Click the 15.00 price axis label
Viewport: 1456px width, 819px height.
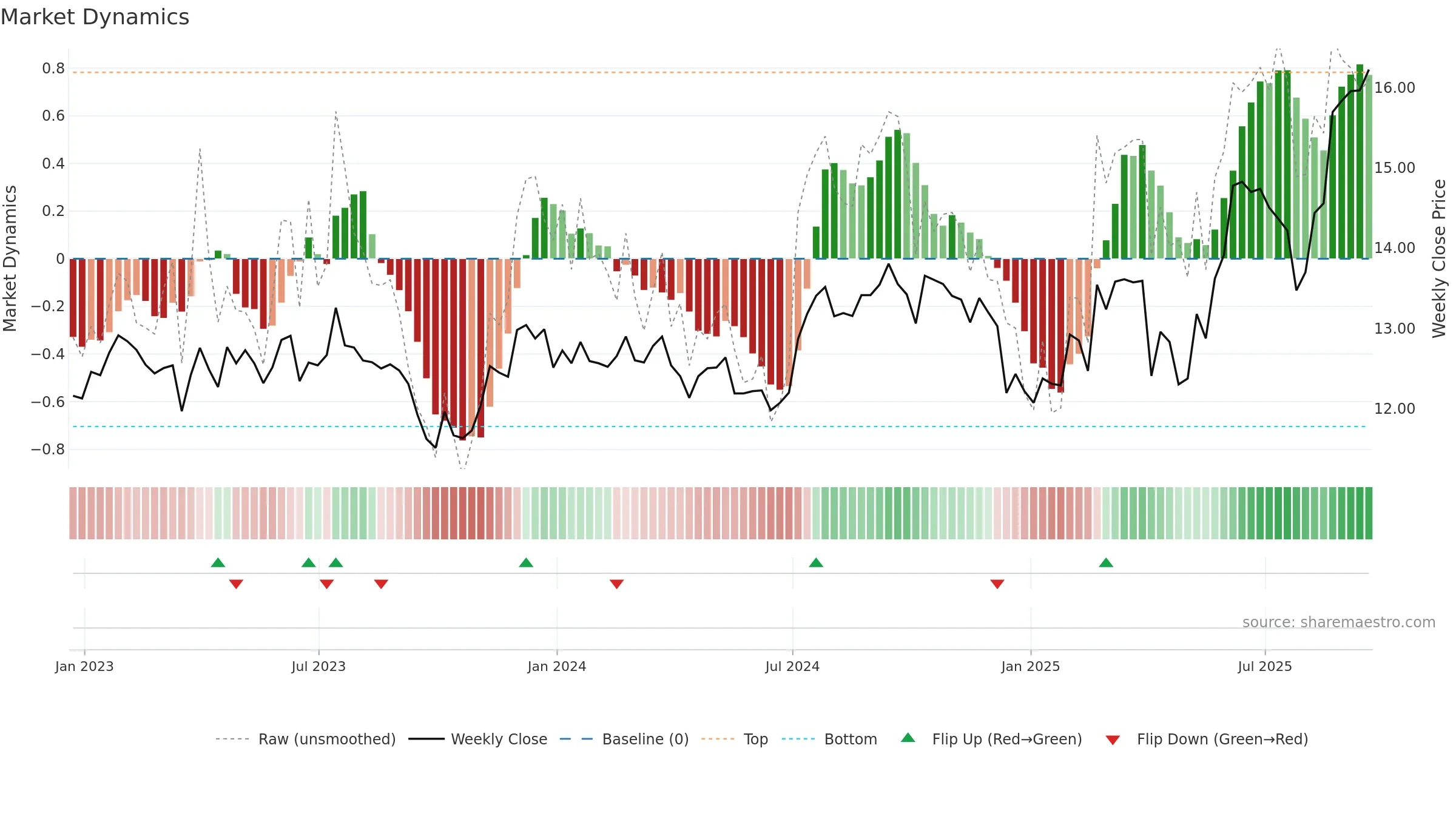(1395, 167)
